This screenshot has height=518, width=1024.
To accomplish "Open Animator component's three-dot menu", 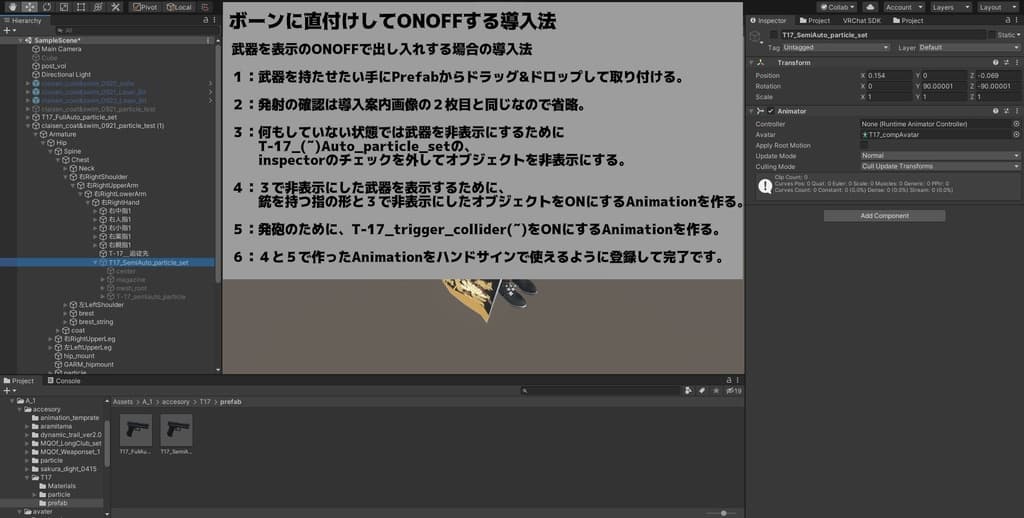I will tap(1016, 111).
